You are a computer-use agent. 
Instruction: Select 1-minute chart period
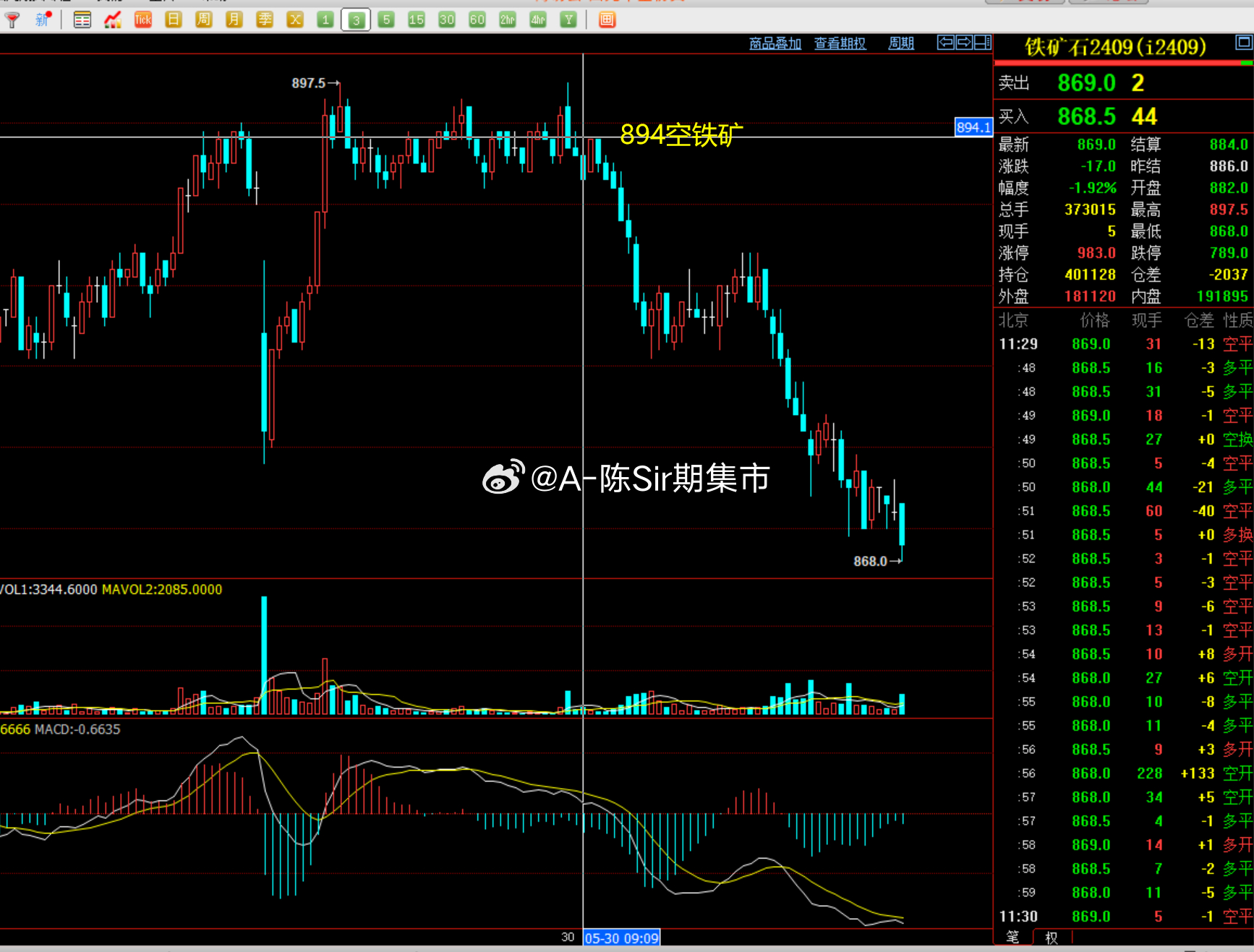[325, 20]
